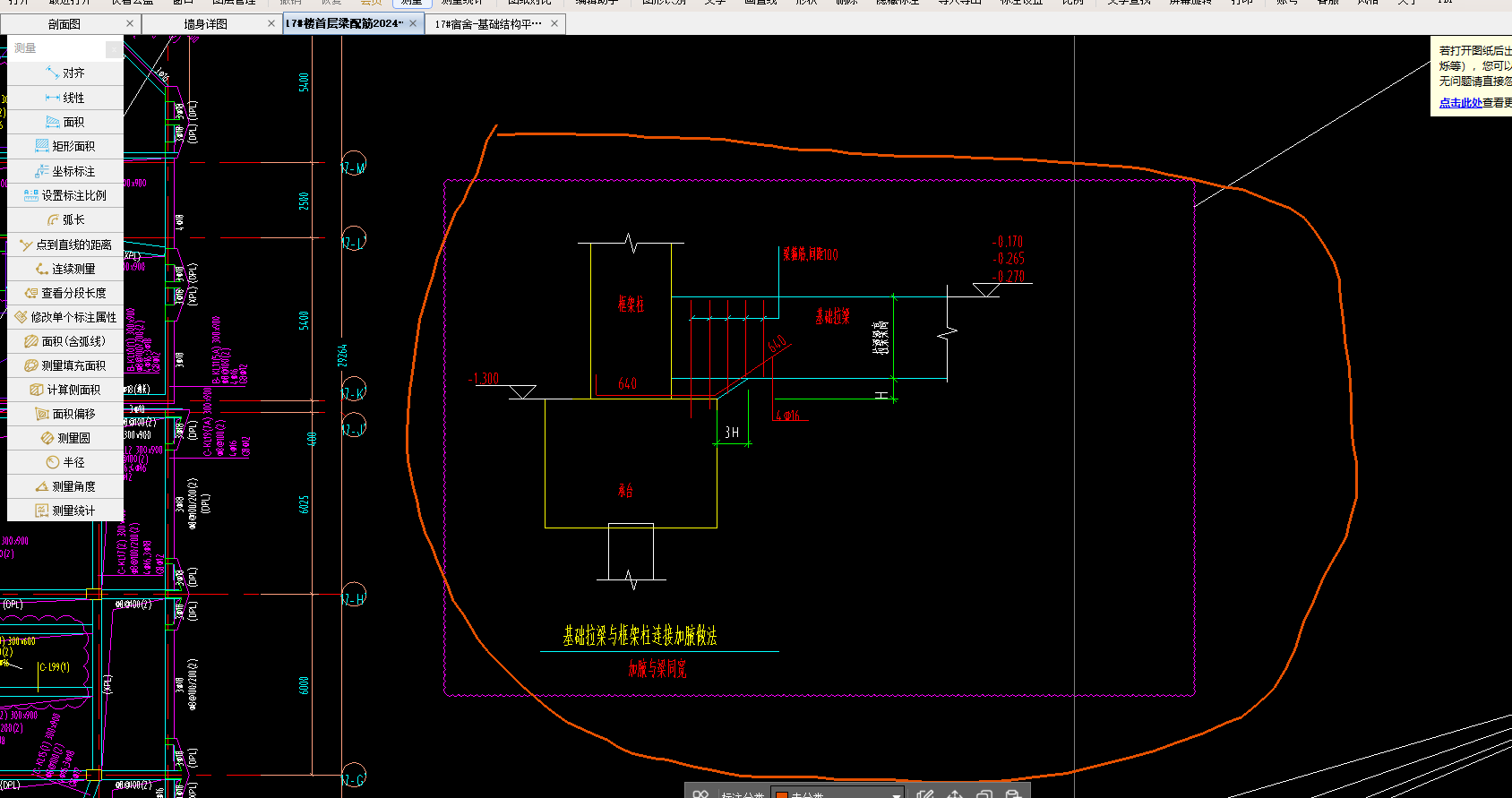Select the 半径 radius tool
Viewport: 1512px width, 798px height.
tap(65, 462)
